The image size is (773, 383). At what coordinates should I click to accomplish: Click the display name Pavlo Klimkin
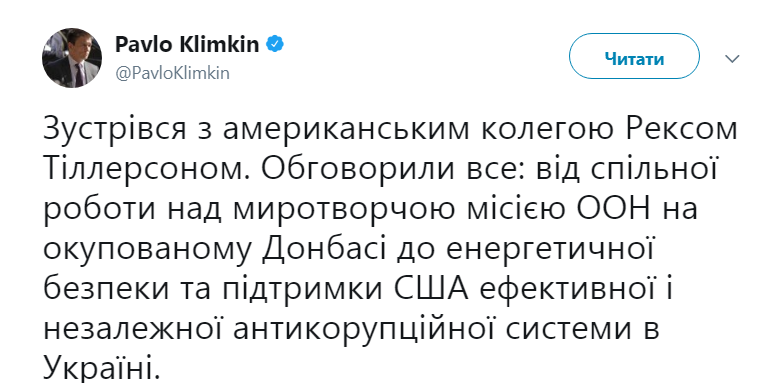187,45
